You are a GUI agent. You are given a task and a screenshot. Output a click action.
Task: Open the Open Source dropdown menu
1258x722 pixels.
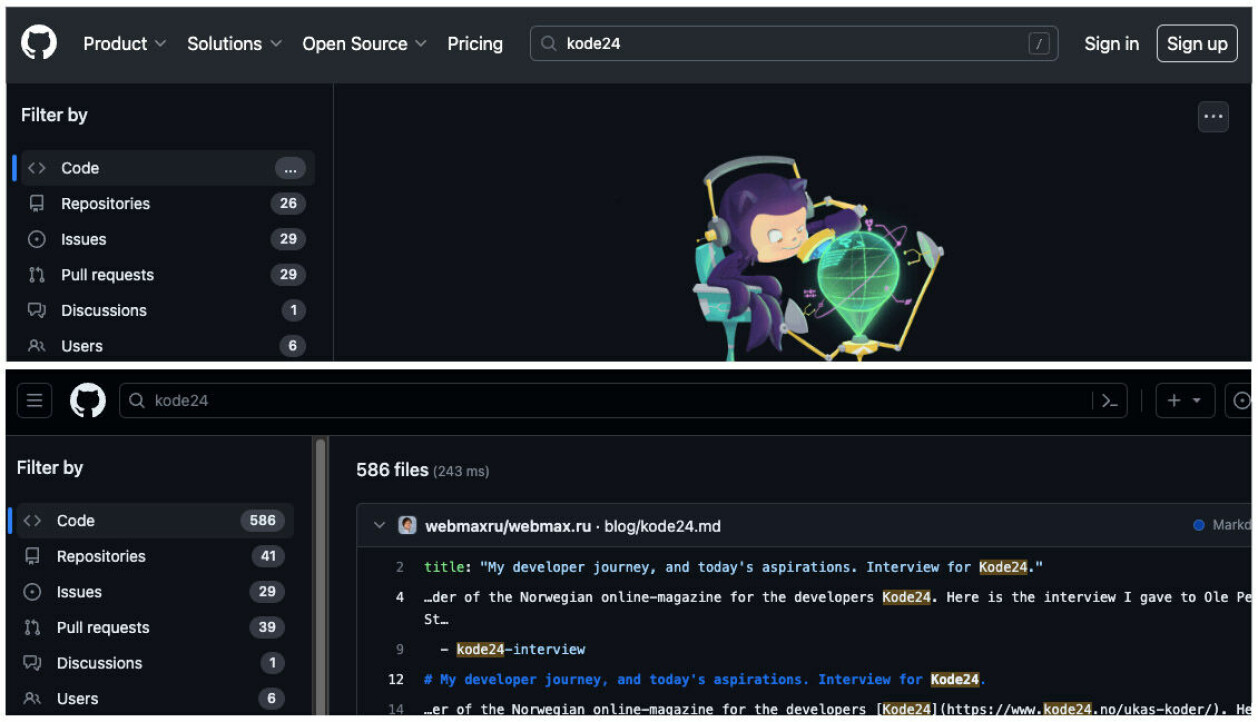364,44
